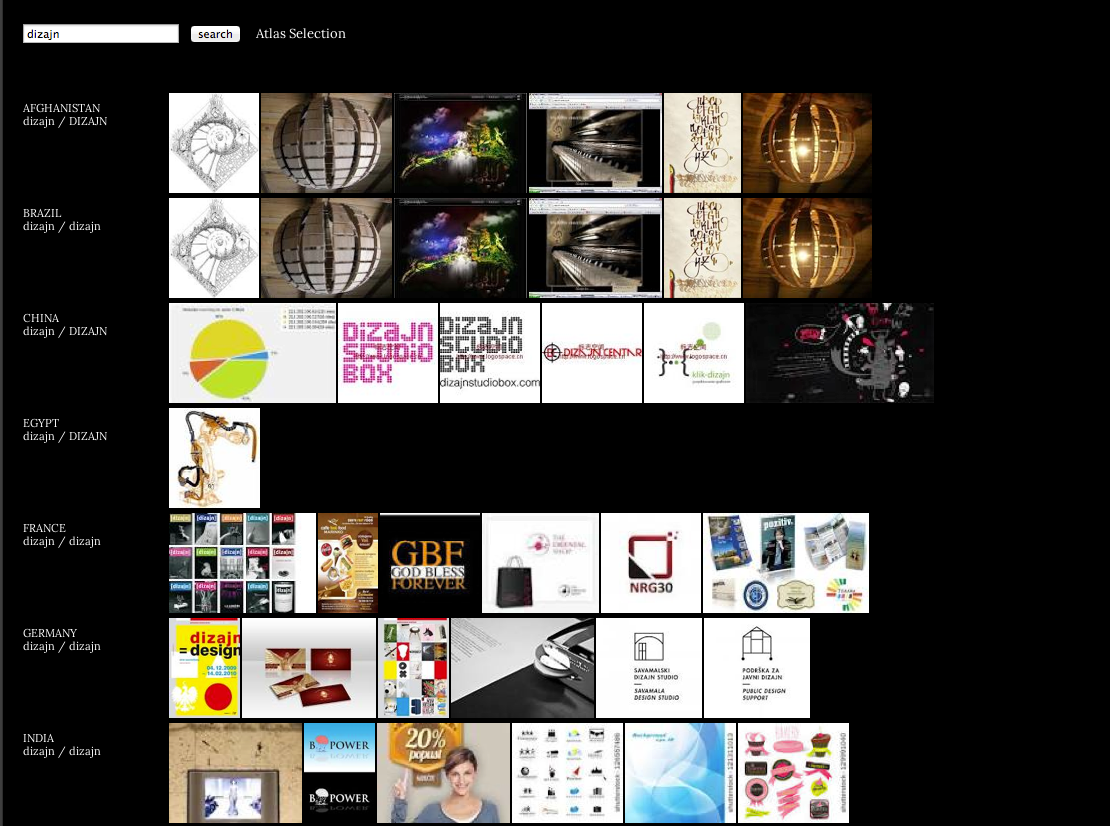Open klik-dizajn logo thumbnail
This screenshot has width=1110, height=826.
[x=694, y=353]
